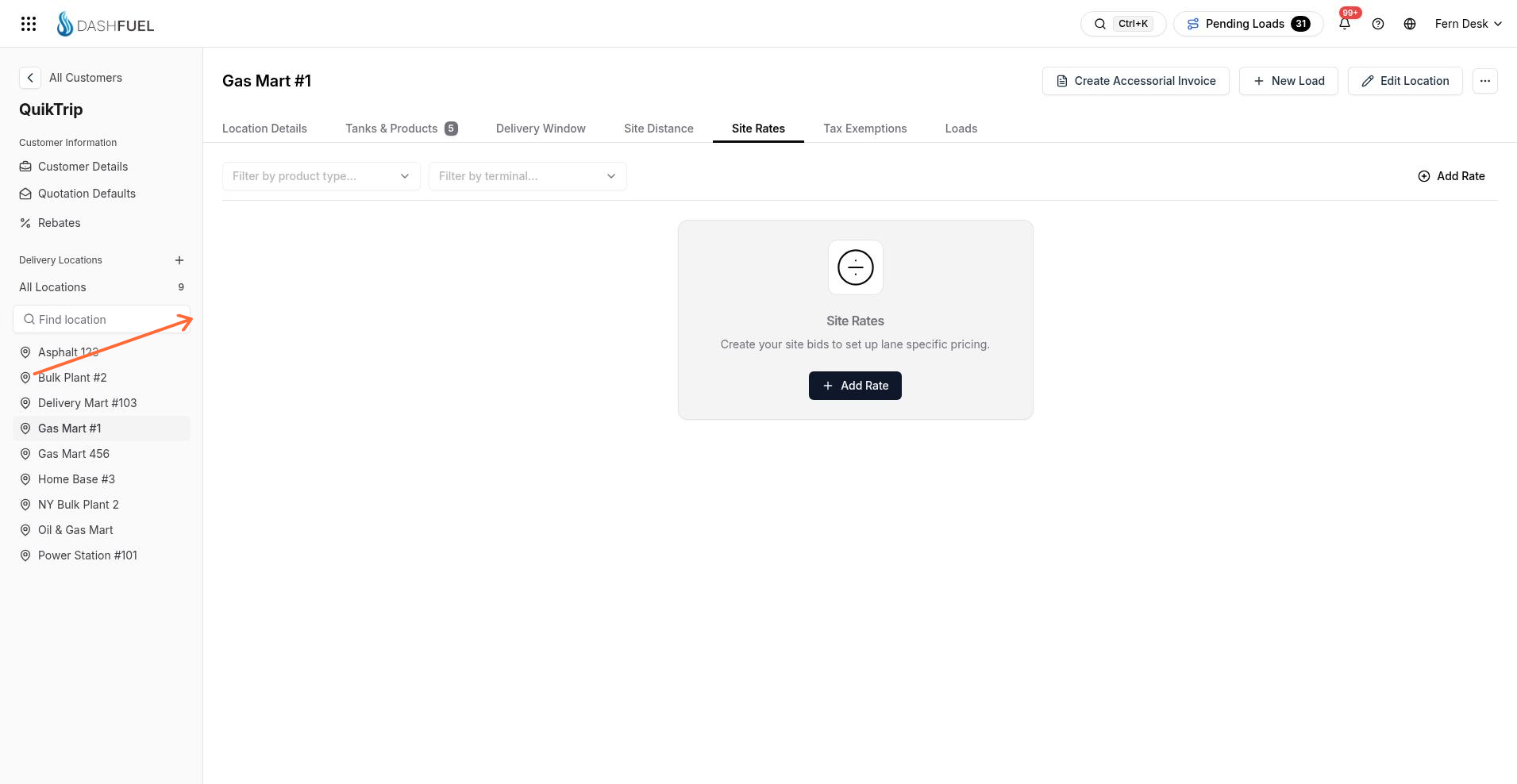Image resolution: width=1517 pixels, height=784 pixels.
Task: Expand Fern Desk user menu
Action: click(x=1468, y=24)
